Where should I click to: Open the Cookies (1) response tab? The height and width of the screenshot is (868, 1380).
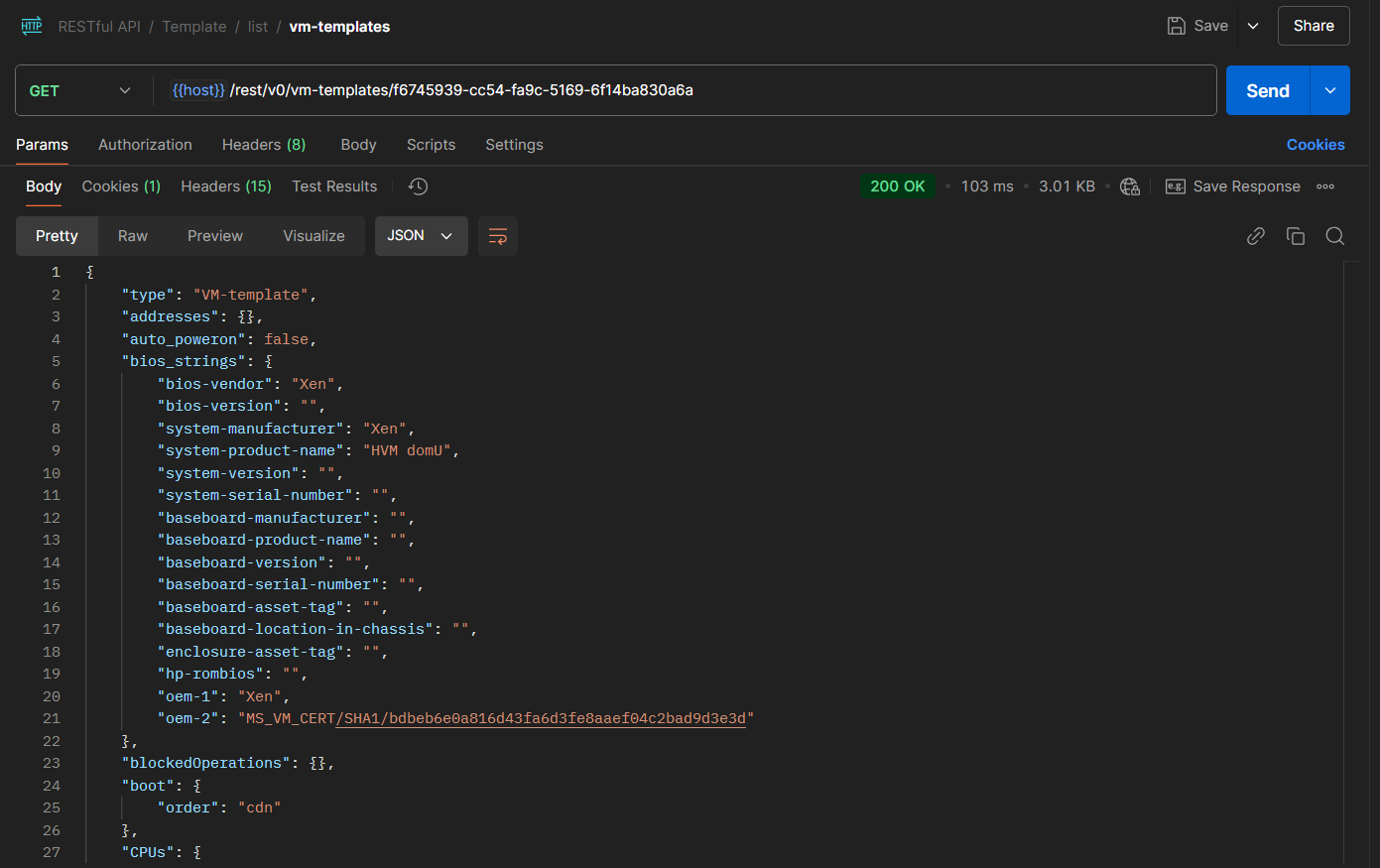(x=121, y=186)
